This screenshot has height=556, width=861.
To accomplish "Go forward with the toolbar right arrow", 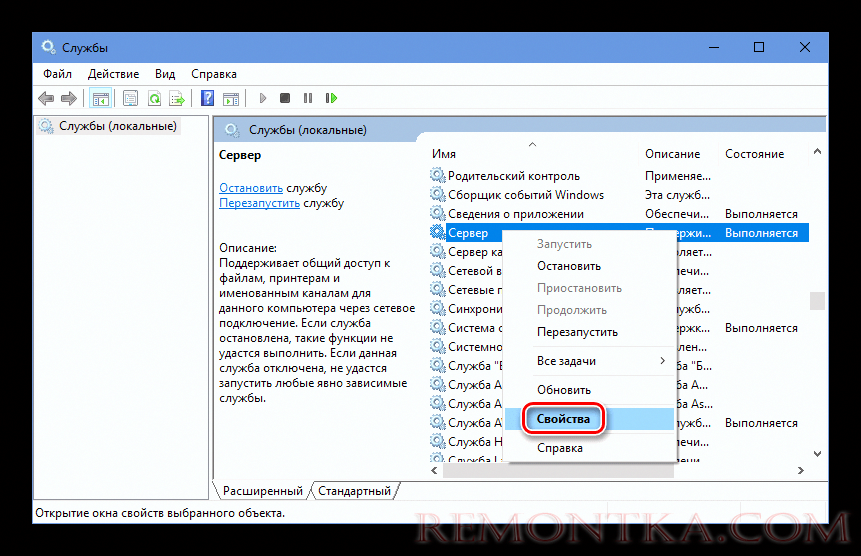I will coord(69,99).
